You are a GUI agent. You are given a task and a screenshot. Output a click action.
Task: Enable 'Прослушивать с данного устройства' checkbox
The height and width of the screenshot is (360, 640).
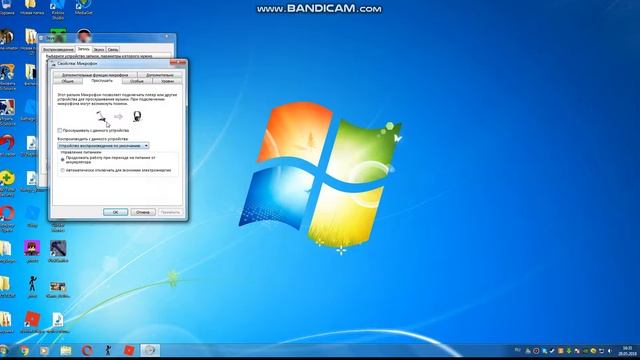coord(60,131)
